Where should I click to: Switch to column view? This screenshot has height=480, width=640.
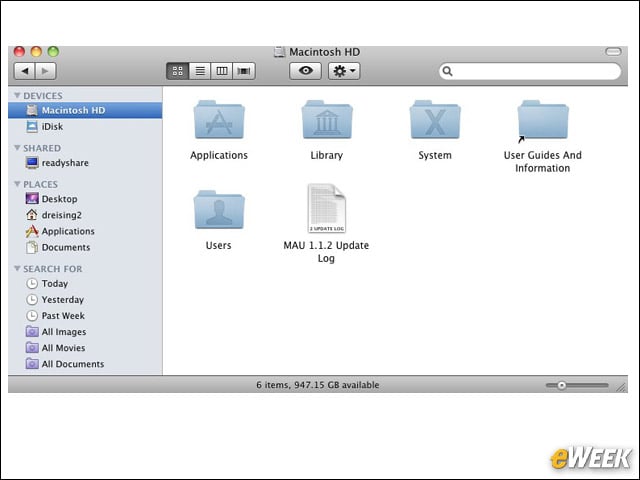coord(222,71)
